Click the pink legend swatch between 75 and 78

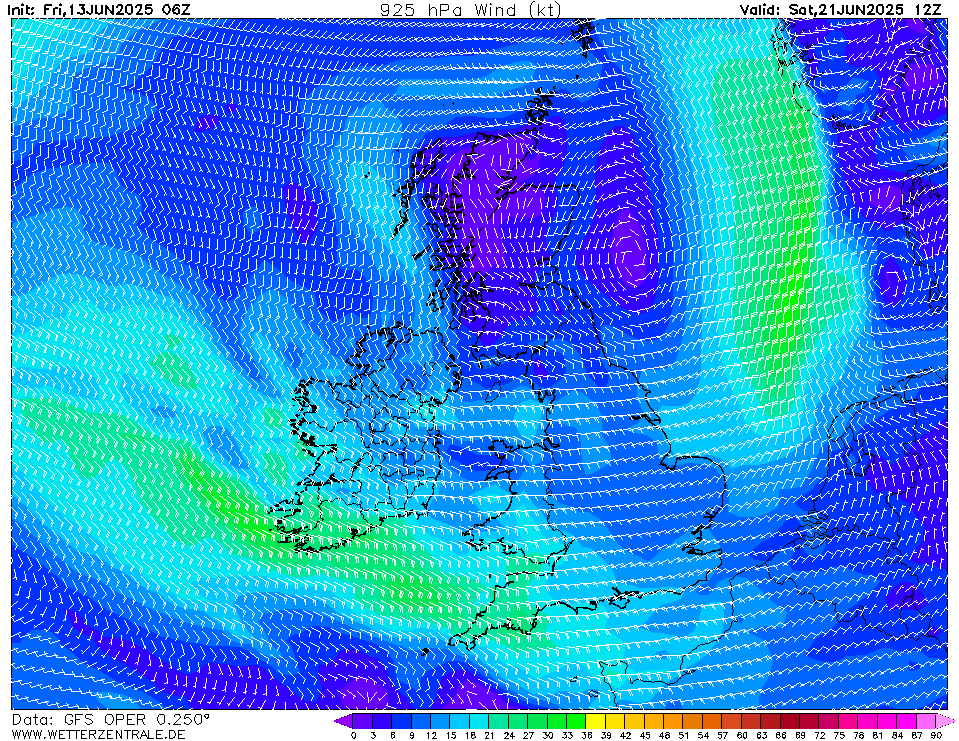[849, 721]
